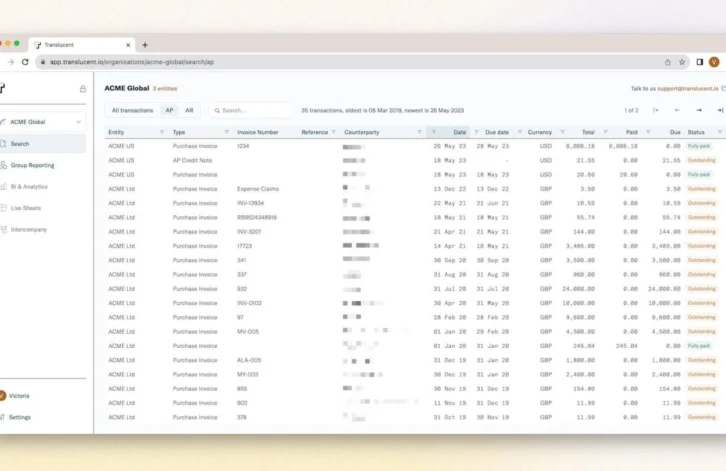Select the All transactions filter
The width and height of the screenshot is (726, 471).
(132, 110)
